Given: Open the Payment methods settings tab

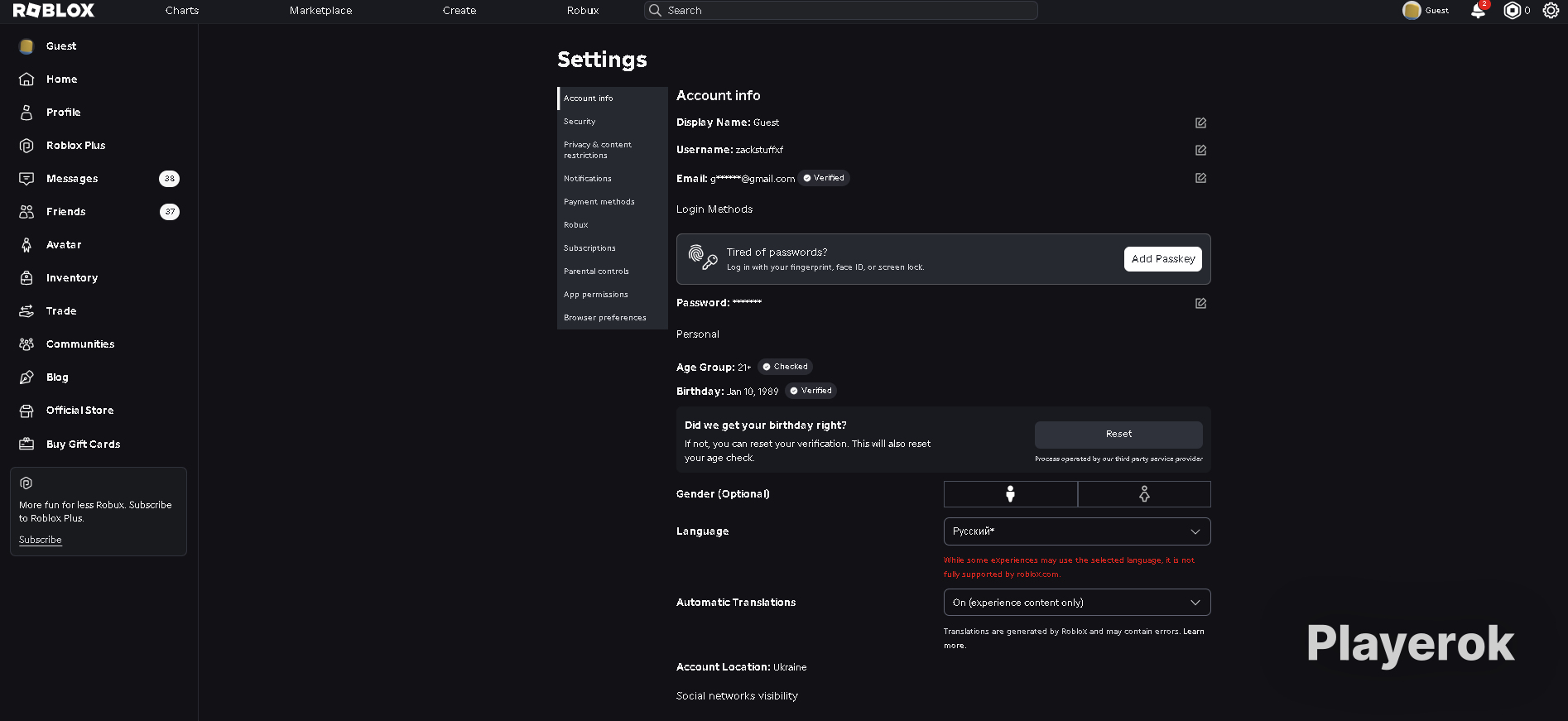Looking at the screenshot, I should (x=613, y=202).
